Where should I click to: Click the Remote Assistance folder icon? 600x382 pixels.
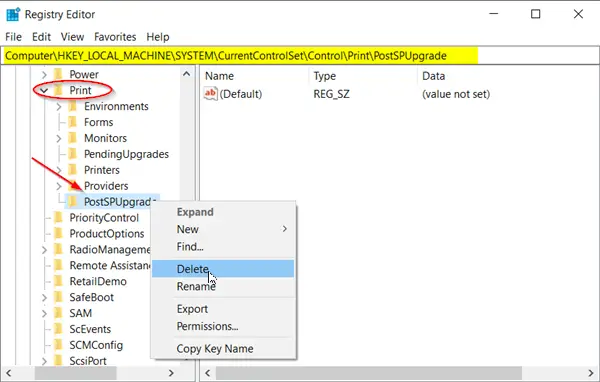point(58,265)
